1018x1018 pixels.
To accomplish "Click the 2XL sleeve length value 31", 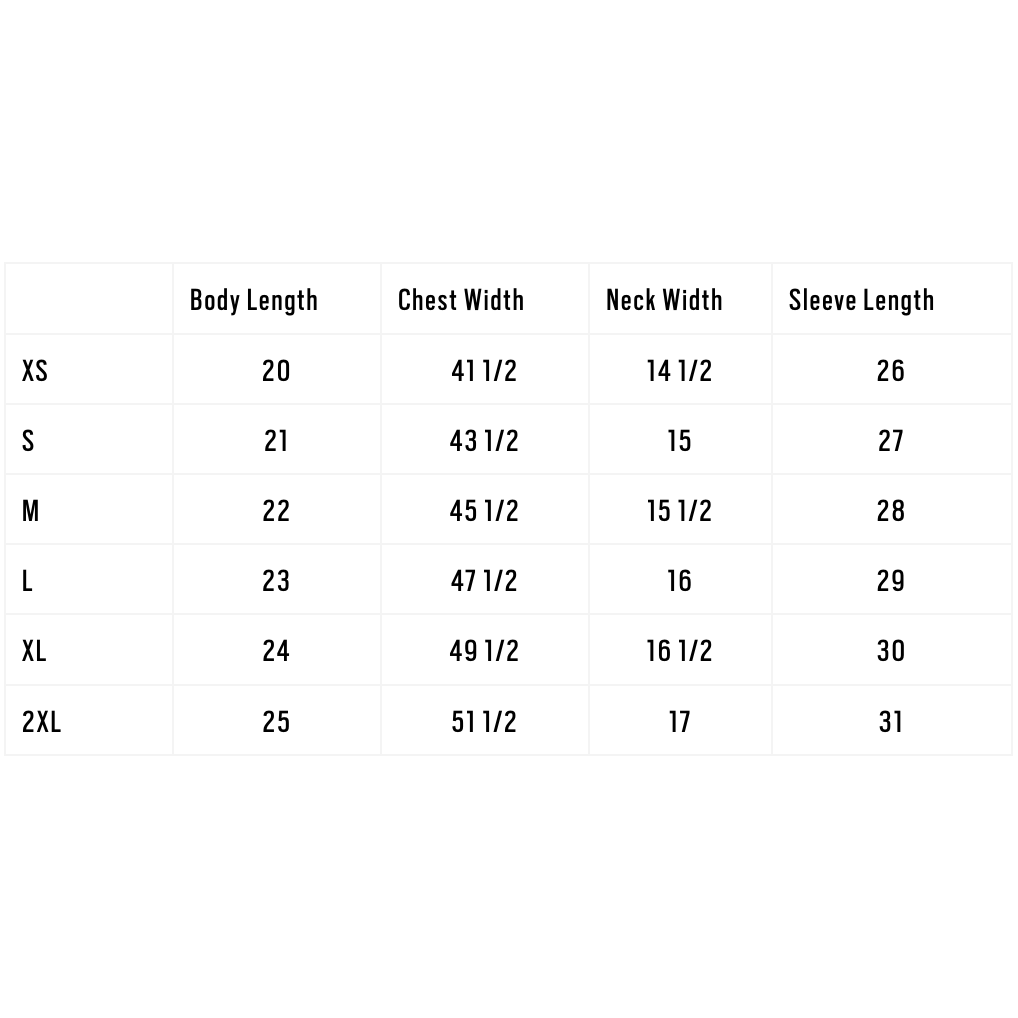I will click(891, 721).
